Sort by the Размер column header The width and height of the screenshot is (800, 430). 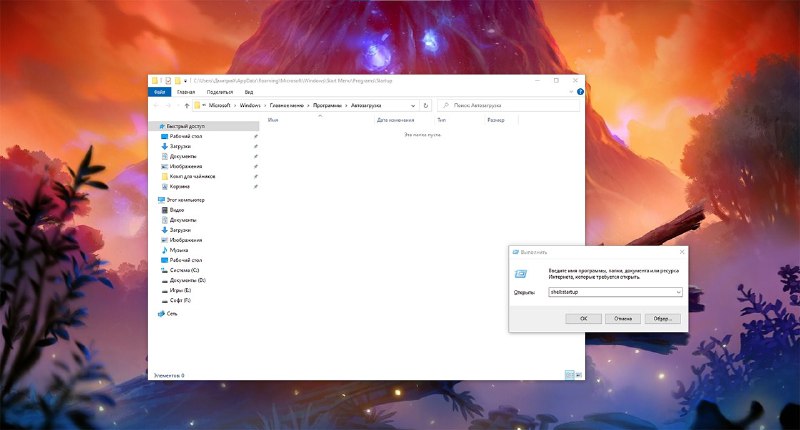click(x=495, y=120)
